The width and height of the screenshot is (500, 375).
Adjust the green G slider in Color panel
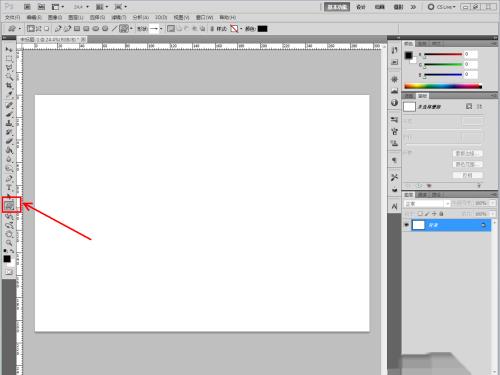pos(443,64)
